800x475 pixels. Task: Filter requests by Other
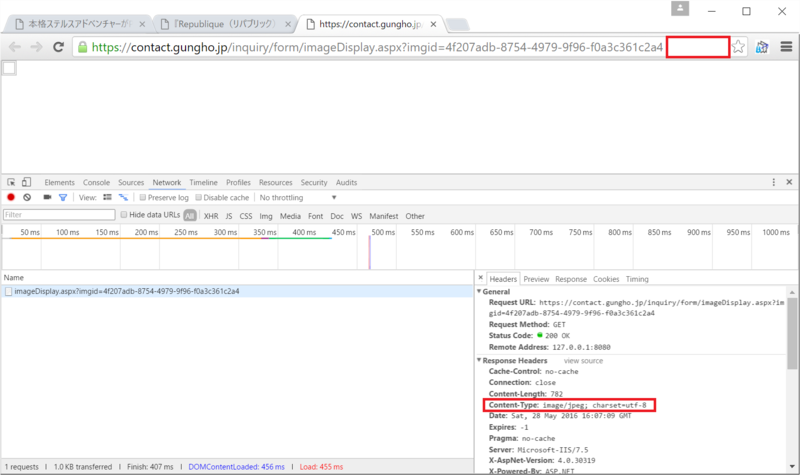click(x=415, y=216)
